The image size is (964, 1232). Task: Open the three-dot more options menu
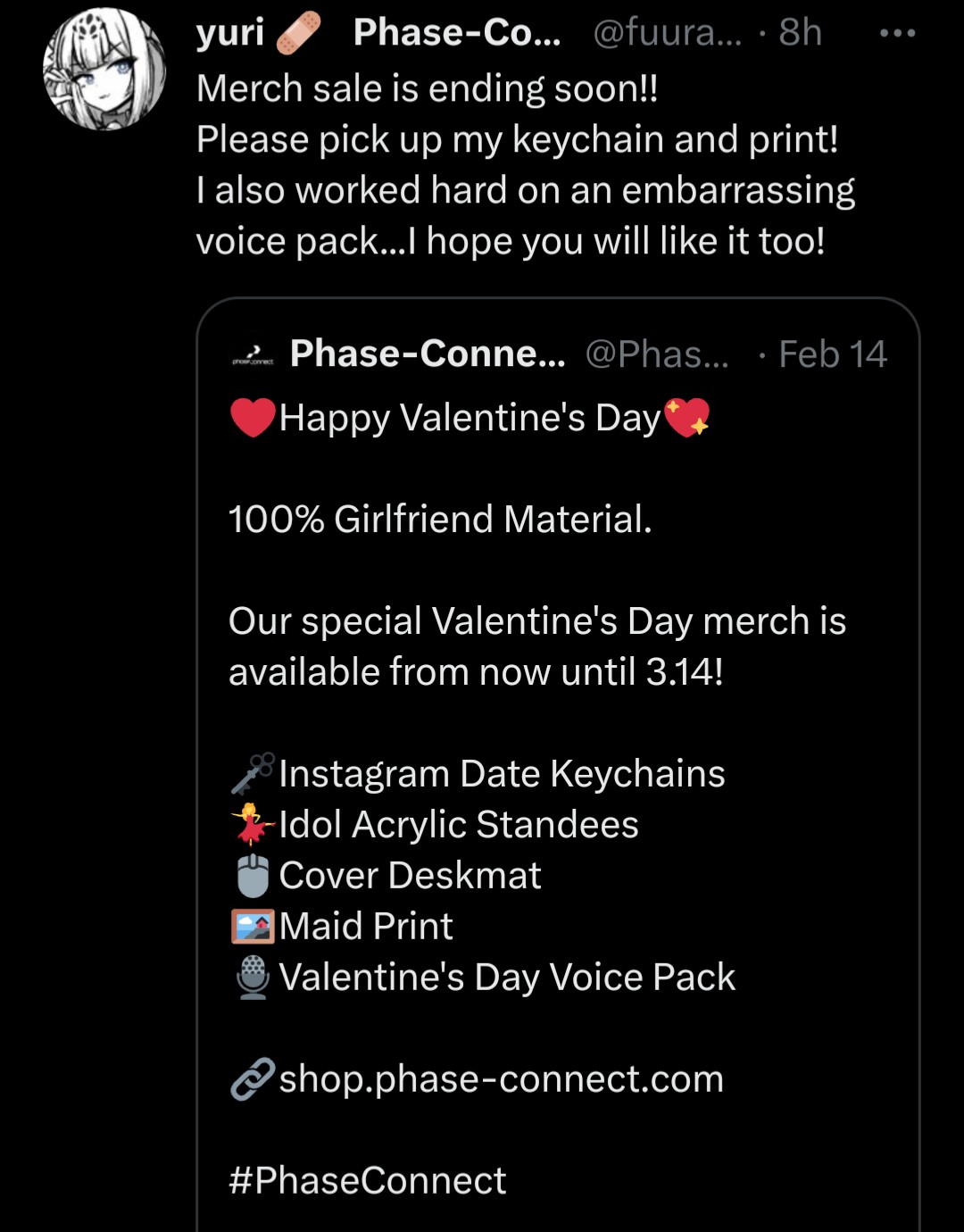point(897,33)
